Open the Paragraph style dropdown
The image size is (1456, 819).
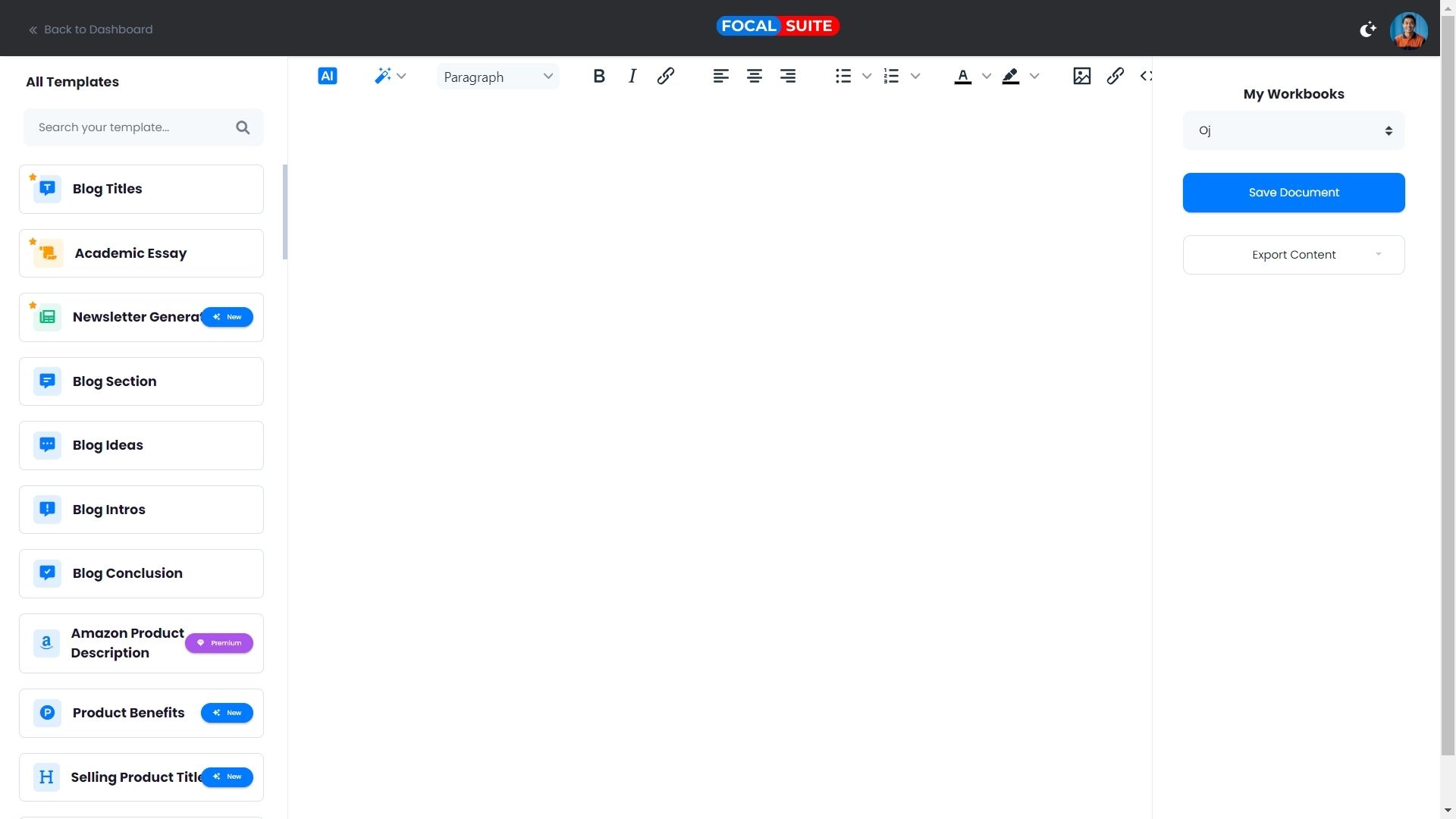(x=497, y=77)
